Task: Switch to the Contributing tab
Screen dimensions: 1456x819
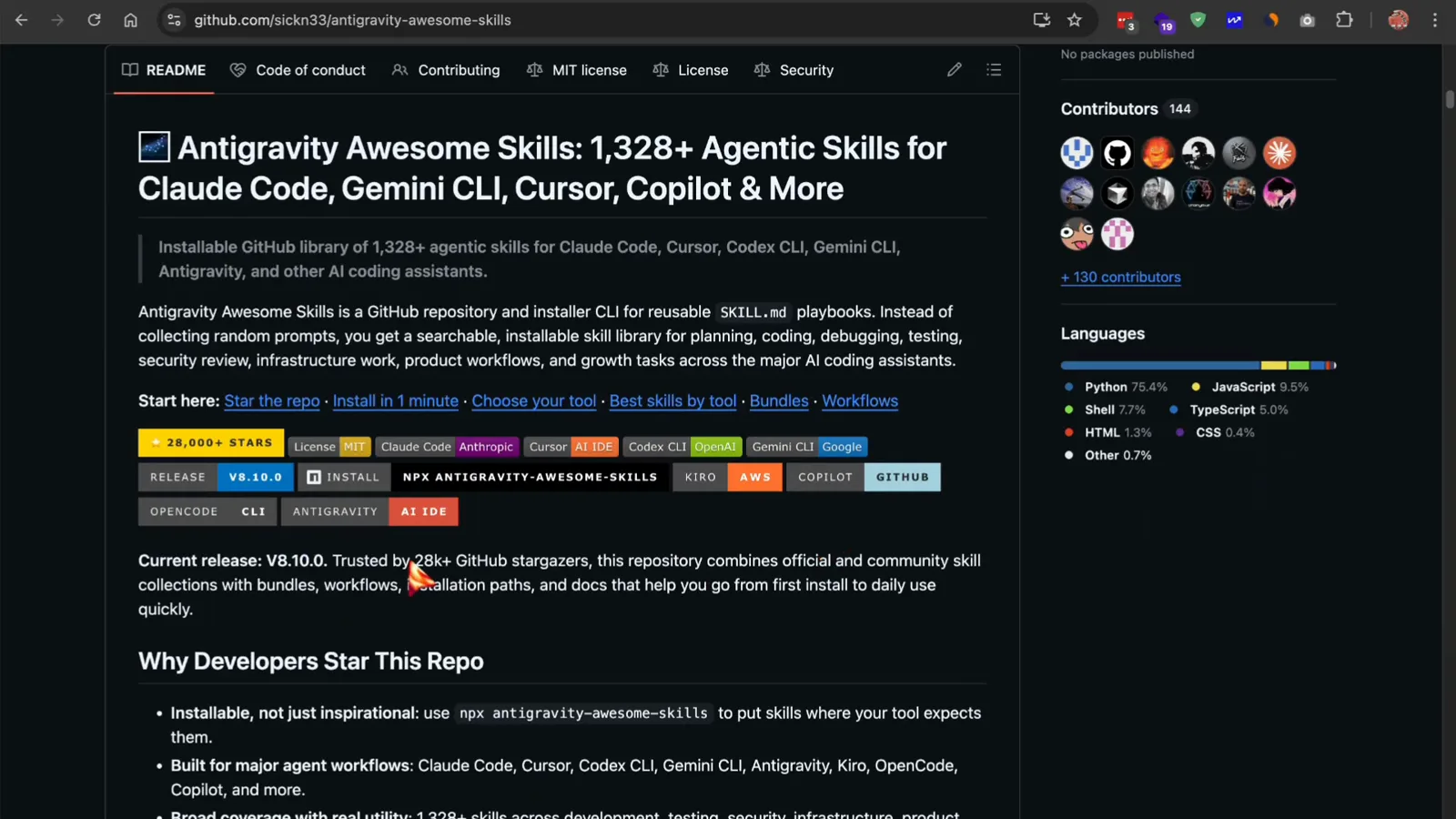Action: (446, 70)
